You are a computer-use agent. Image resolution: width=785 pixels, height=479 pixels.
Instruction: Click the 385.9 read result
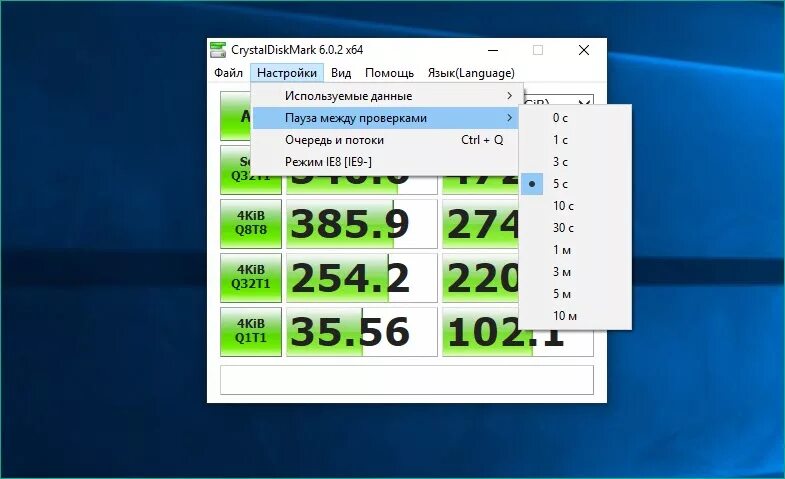[361, 223]
